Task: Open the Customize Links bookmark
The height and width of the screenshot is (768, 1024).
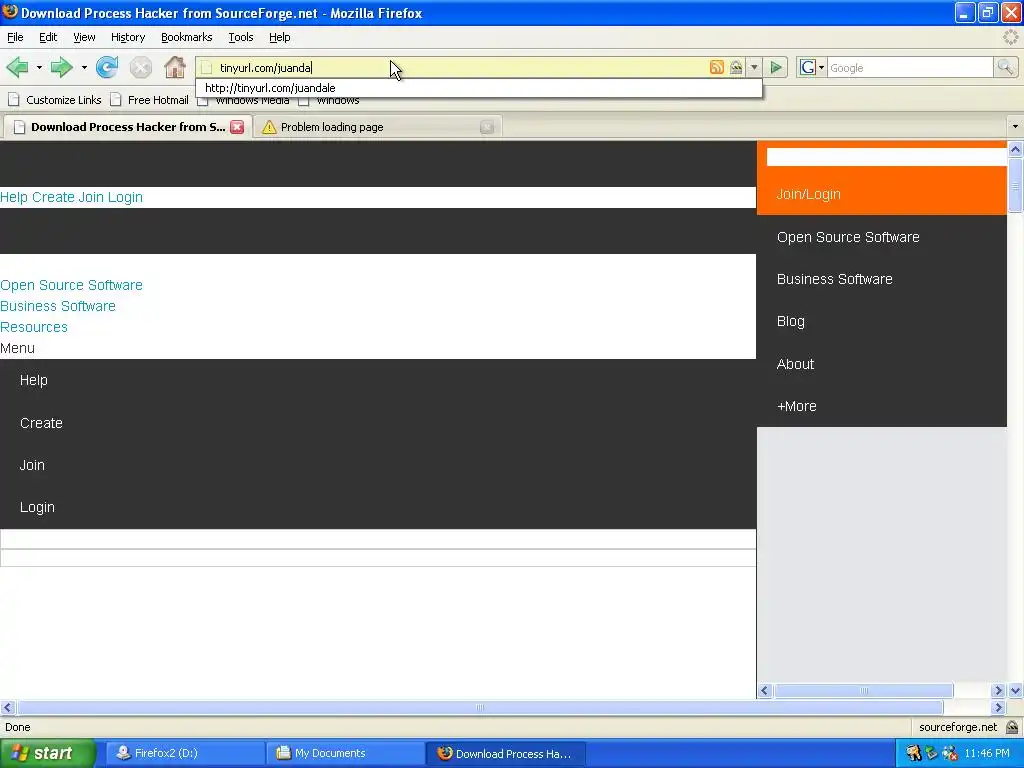Action: click(55, 100)
